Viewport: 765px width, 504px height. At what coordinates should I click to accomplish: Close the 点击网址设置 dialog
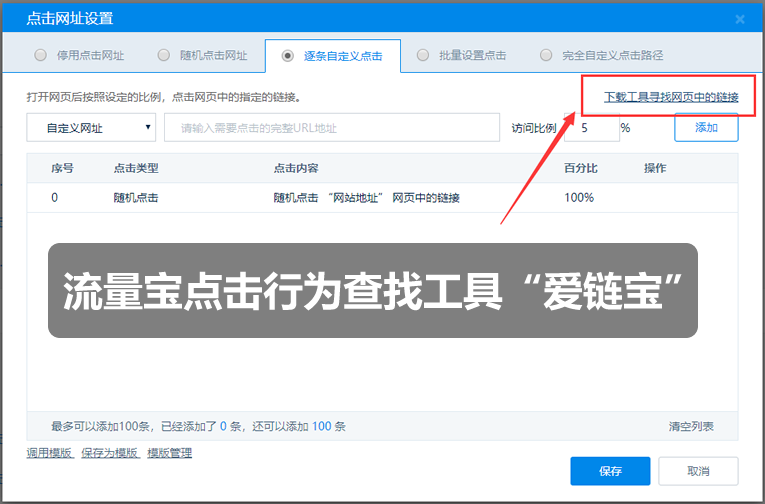point(740,19)
